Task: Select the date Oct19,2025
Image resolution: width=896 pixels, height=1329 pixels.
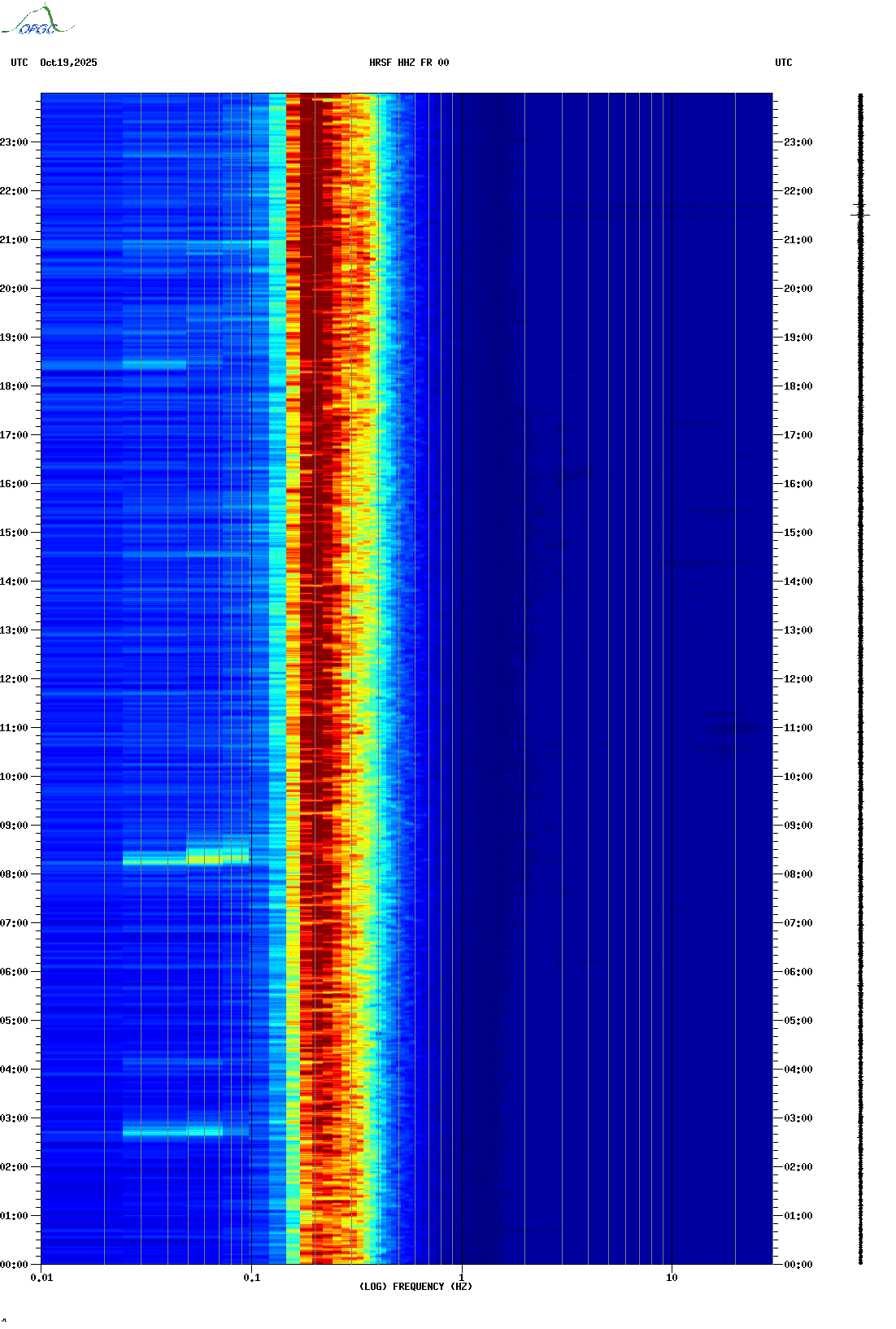Action: click(x=68, y=63)
